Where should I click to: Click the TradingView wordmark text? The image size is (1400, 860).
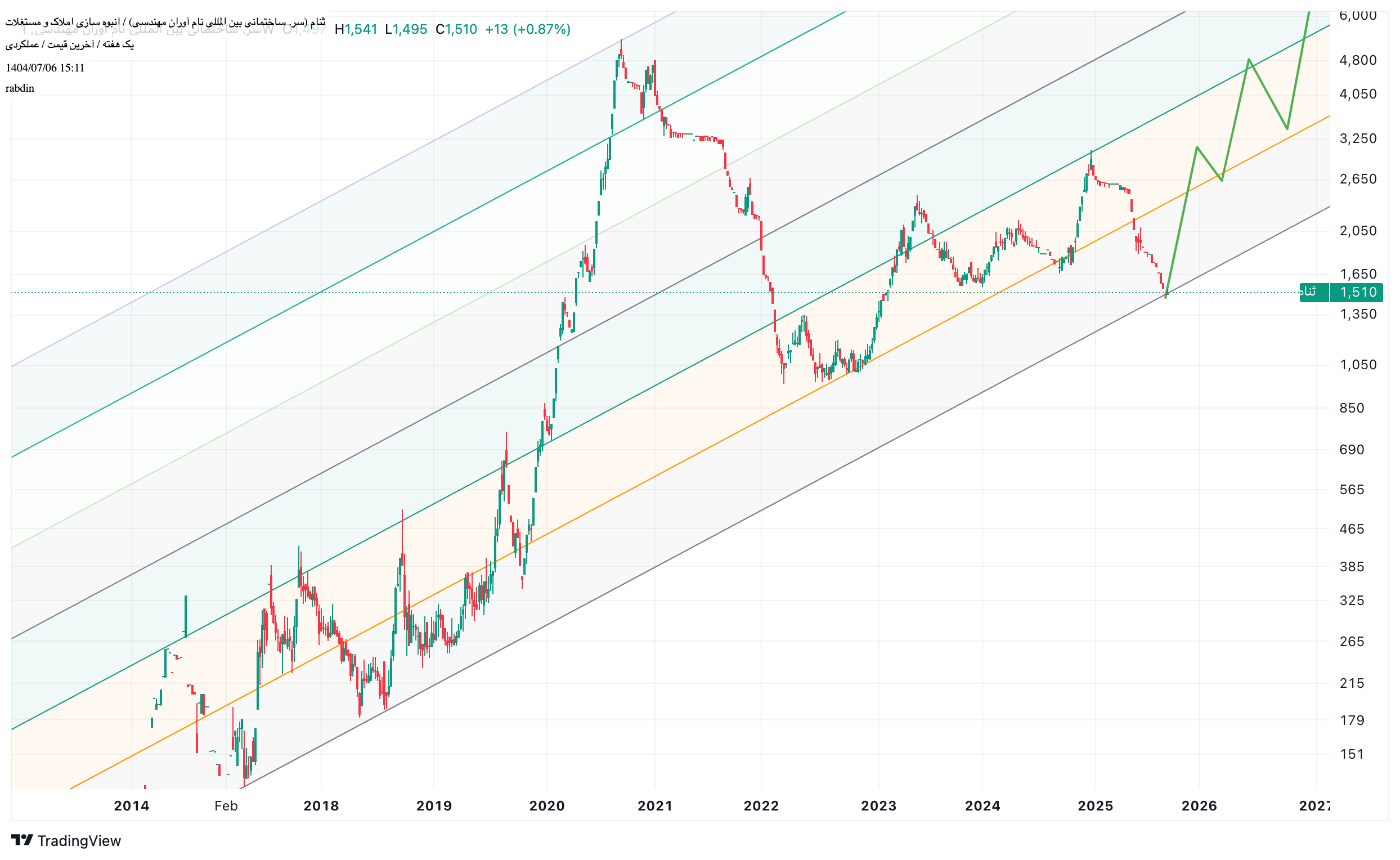click(79, 841)
